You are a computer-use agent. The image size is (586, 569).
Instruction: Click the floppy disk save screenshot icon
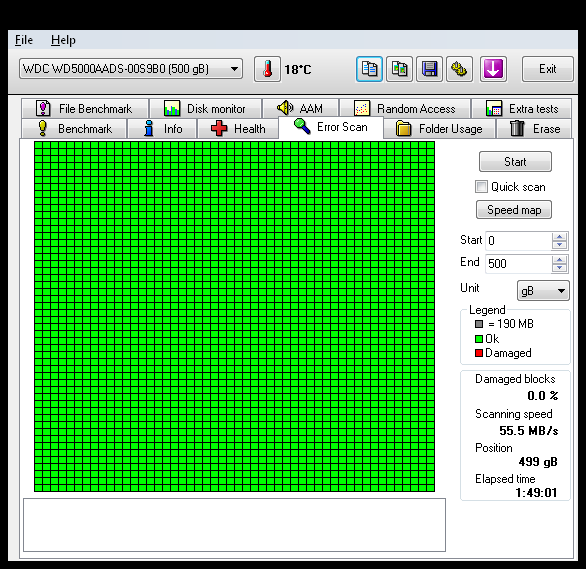tap(429, 69)
